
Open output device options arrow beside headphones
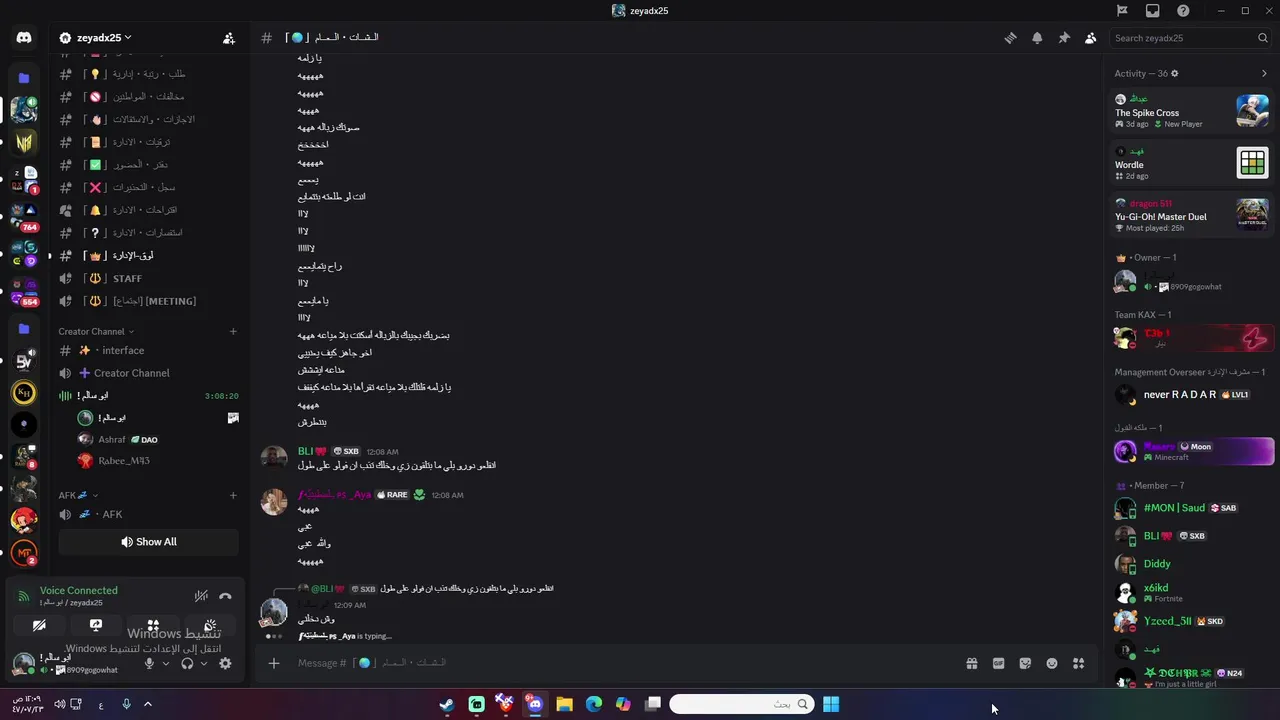[204, 663]
